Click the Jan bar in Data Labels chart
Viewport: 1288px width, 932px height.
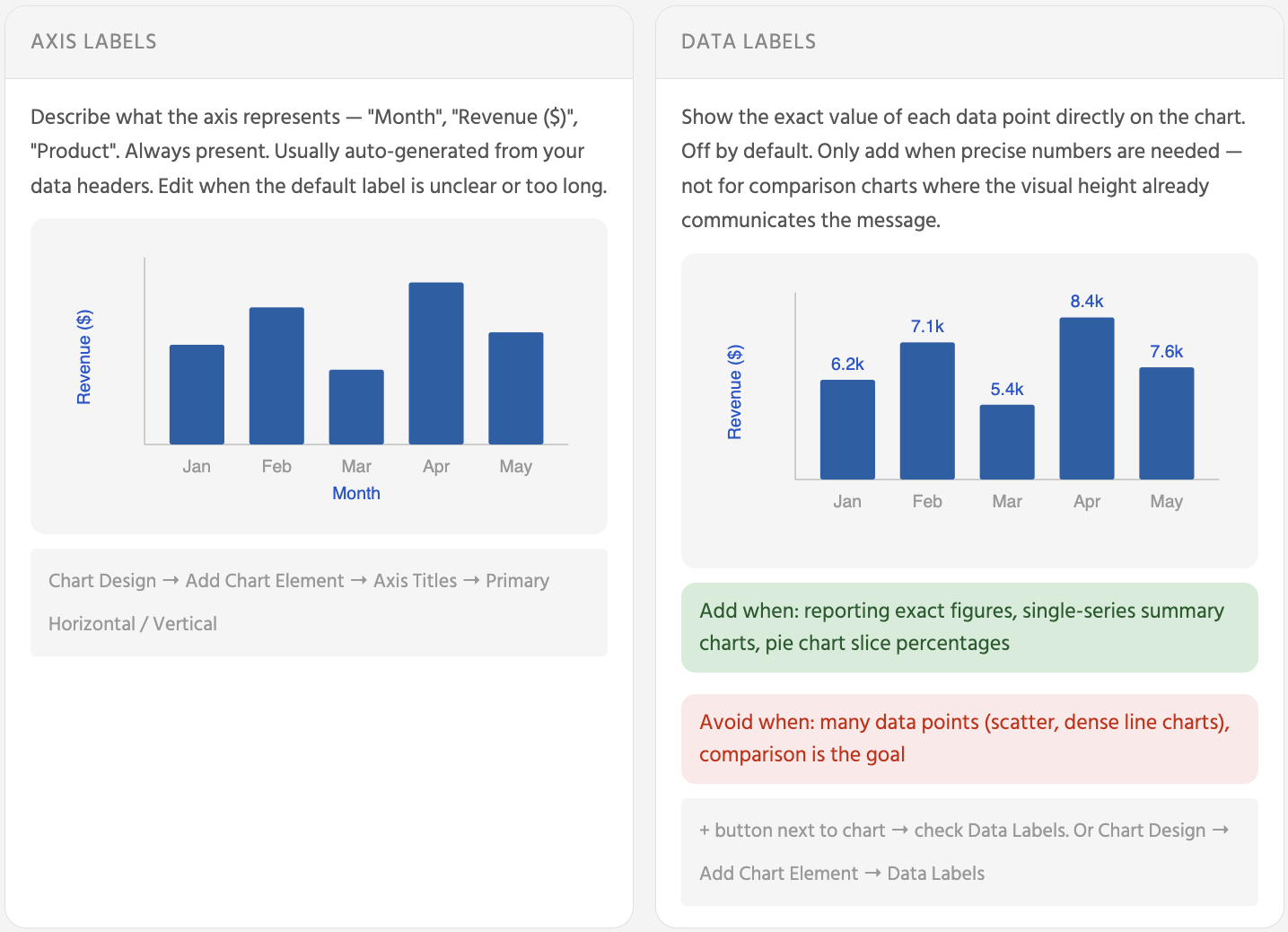click(847, 429)
